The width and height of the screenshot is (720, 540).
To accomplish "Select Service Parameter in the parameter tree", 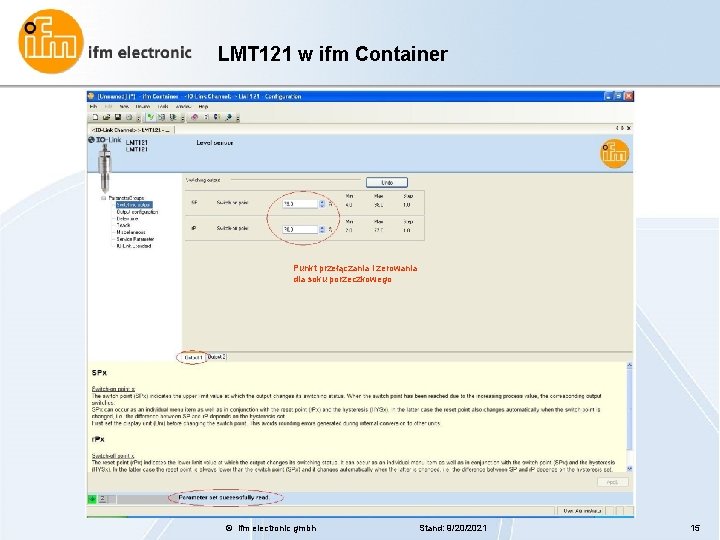I will click(135, 239).
